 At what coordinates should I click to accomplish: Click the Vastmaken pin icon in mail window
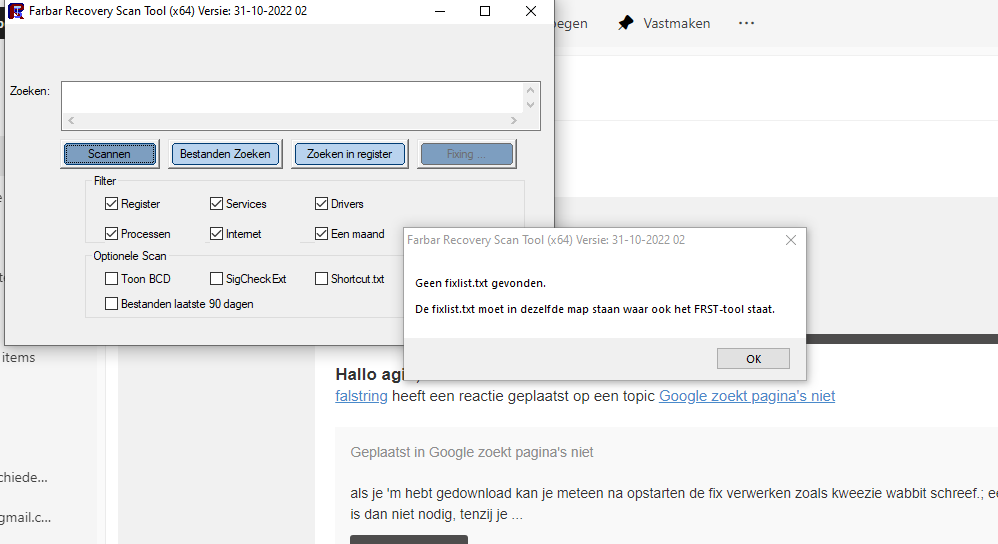coord(626,23)
